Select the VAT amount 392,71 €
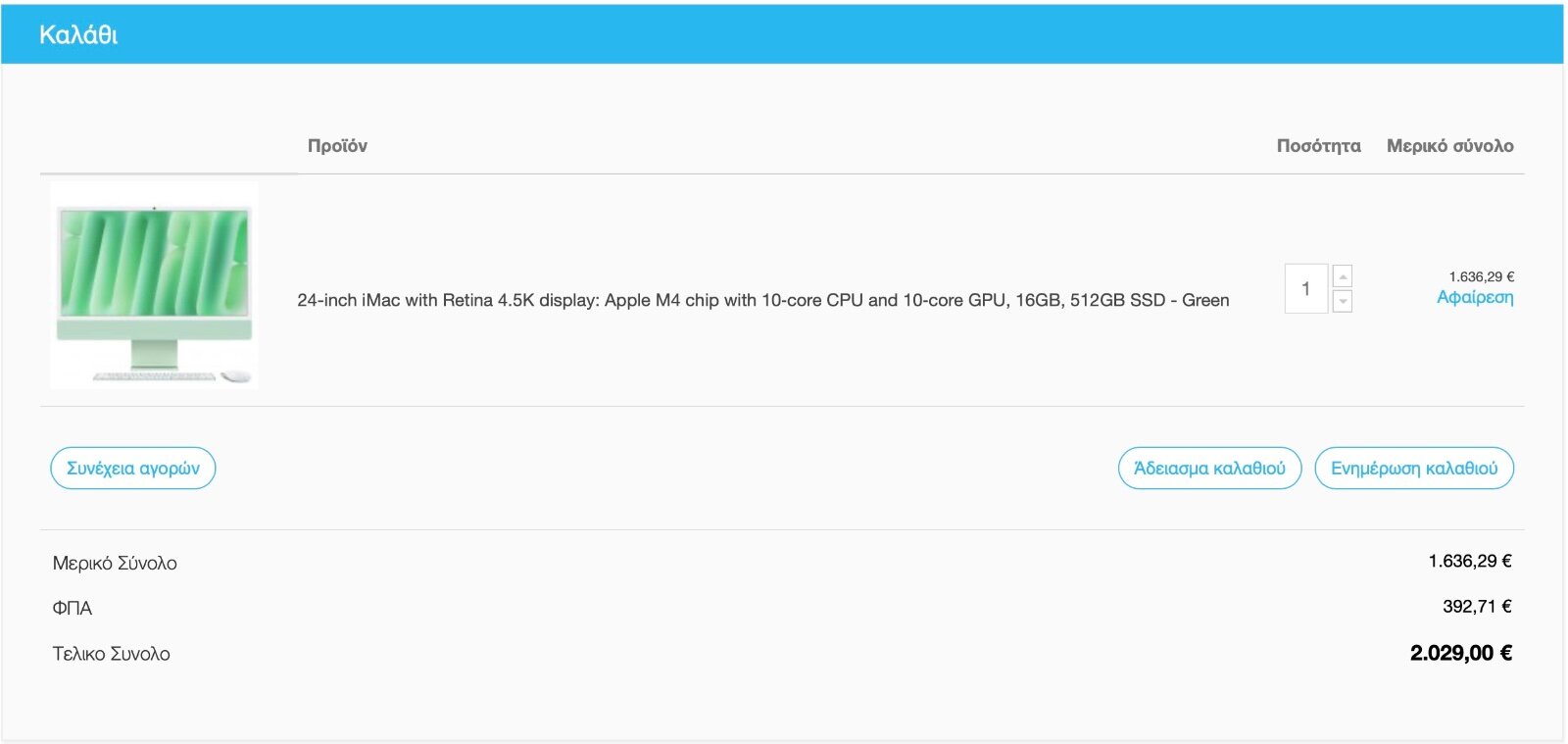This screenshot has height=744, width=1568. coord(1477,607)
